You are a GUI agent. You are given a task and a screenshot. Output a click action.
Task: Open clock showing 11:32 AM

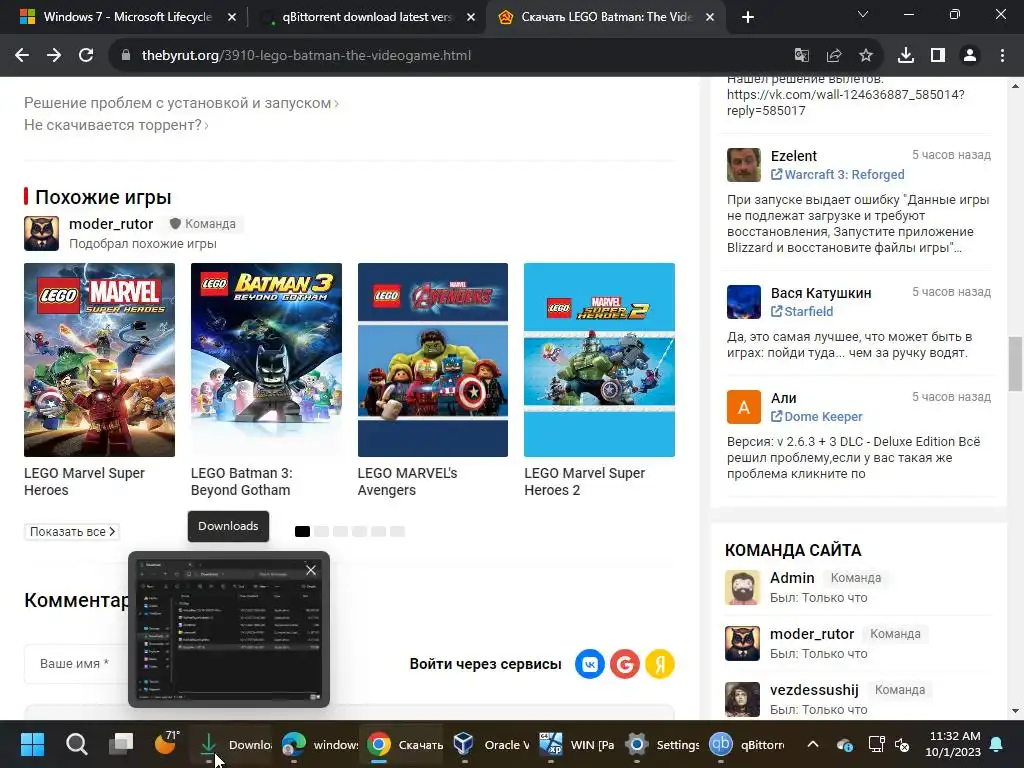[953, 744]
